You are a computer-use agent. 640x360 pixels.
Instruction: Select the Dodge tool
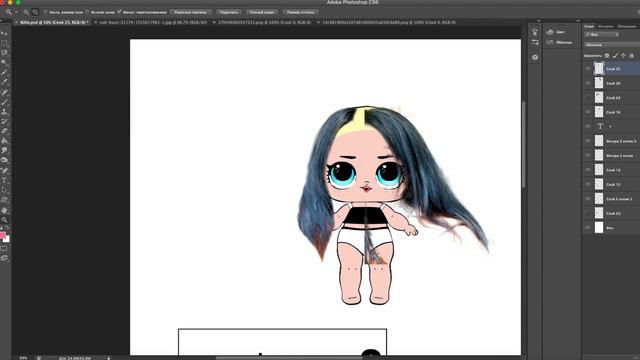point(4,161)
